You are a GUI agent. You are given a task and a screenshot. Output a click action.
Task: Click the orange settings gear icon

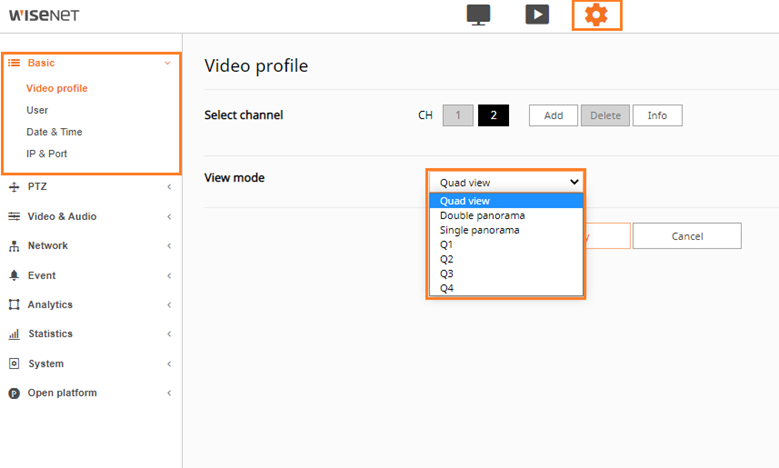(596, 15)
